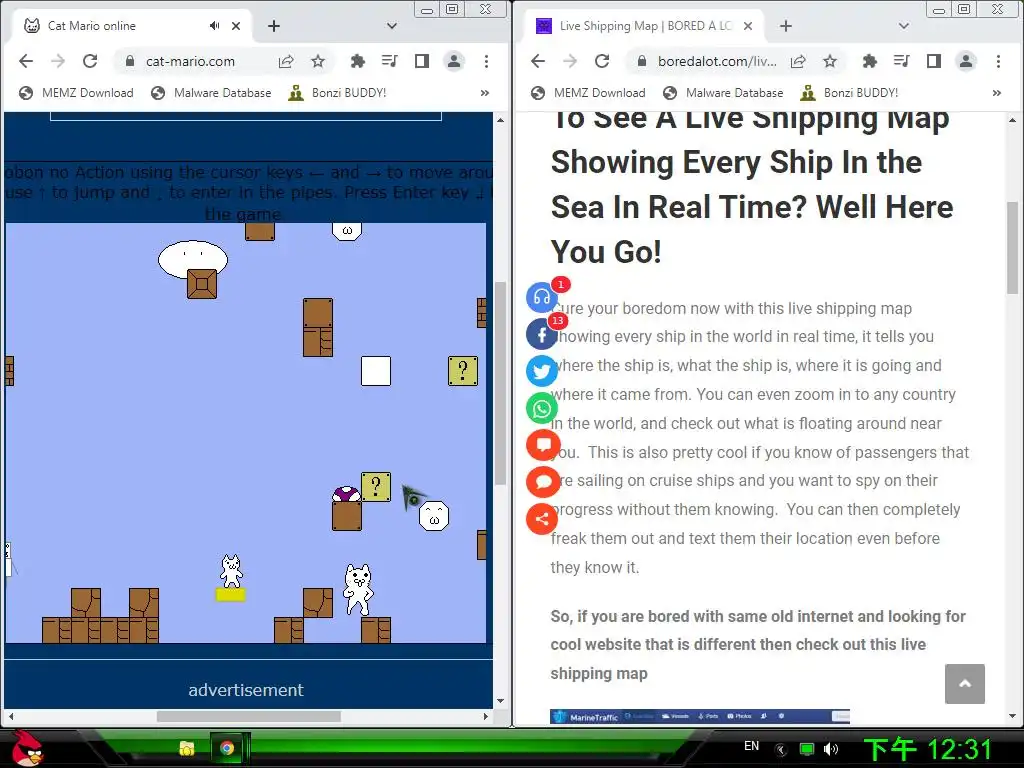This screenshot has width=1024, height=768.
Task: Expand tab search in Live Shipping Map window
Action: [904, 26]
